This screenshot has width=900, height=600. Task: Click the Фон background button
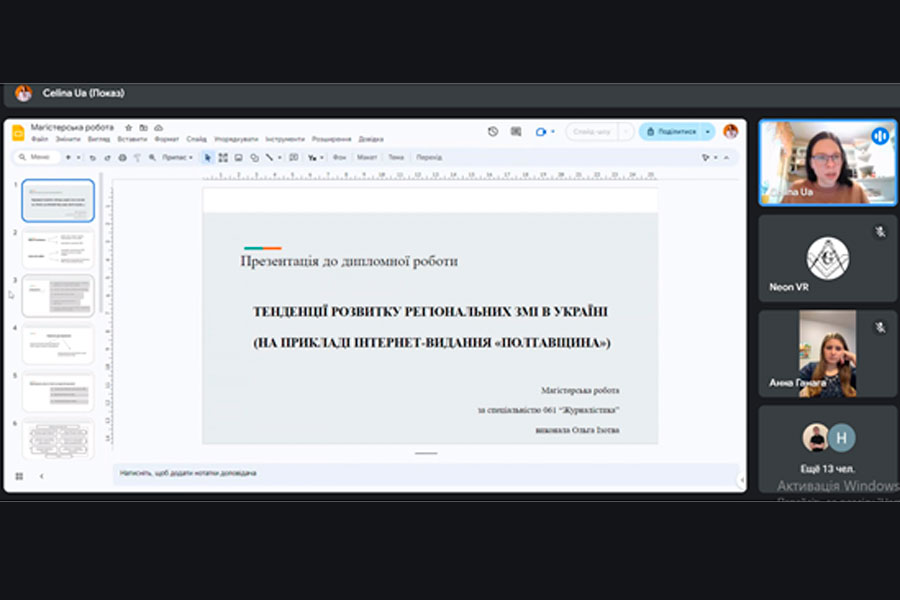tap(340, 157)
